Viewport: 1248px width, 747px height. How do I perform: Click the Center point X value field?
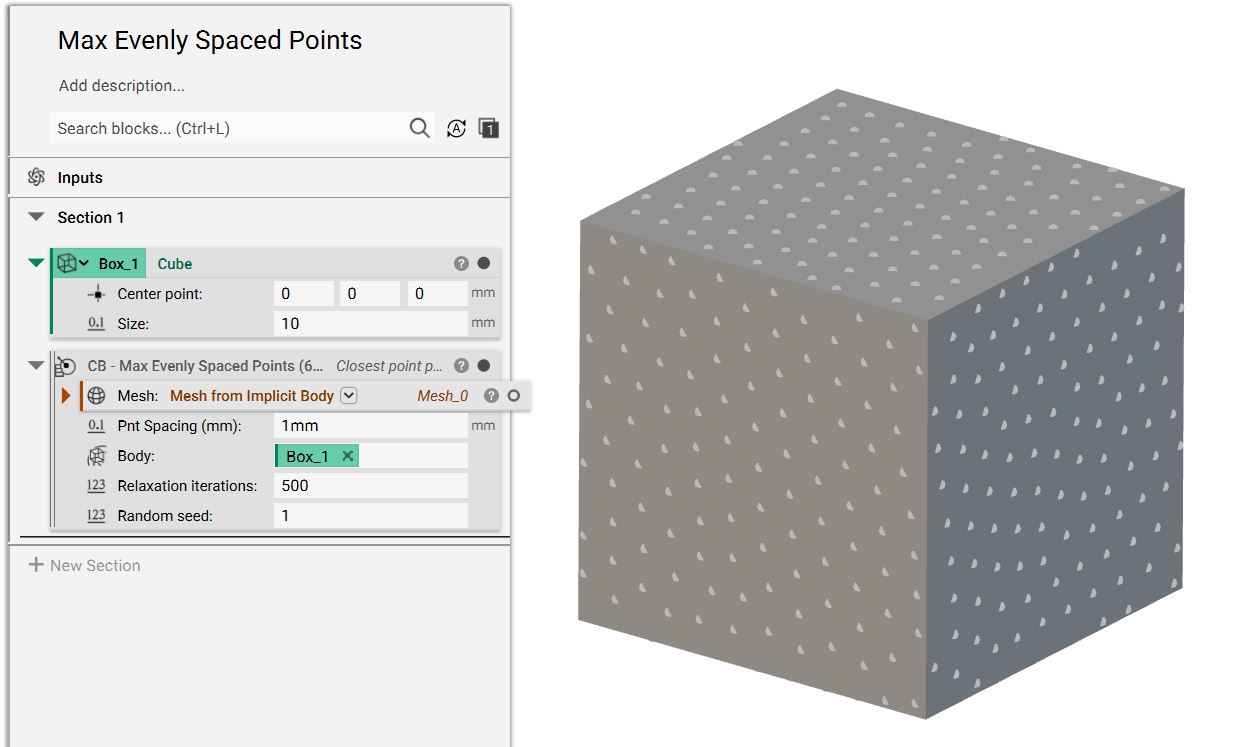click(x=304, y=294)
